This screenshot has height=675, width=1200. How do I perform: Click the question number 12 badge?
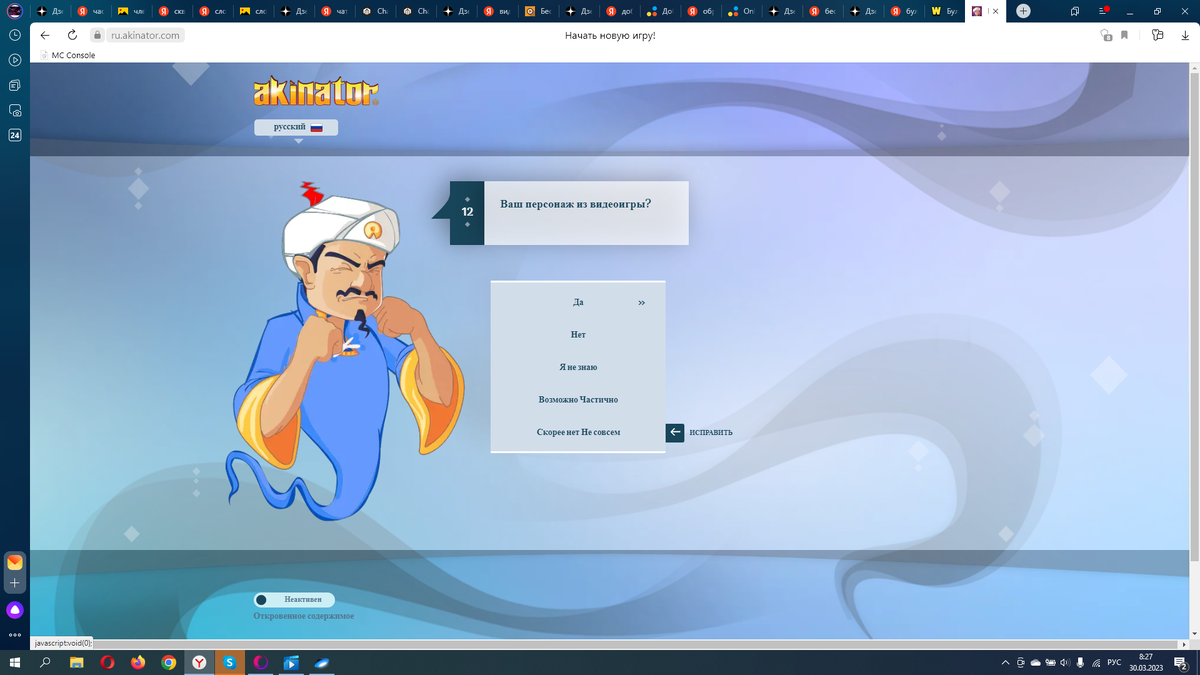click(x=467, y=212)
